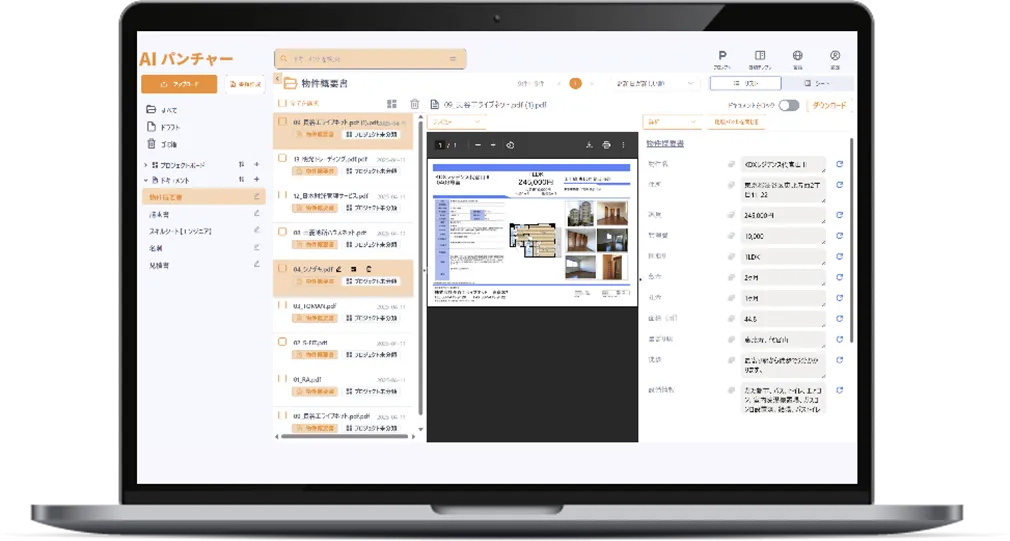Image resolution: width=1010 pixels, height=541 pixels.
Task: Zoom out PDF with the minus icon
Action: [478, 145]
